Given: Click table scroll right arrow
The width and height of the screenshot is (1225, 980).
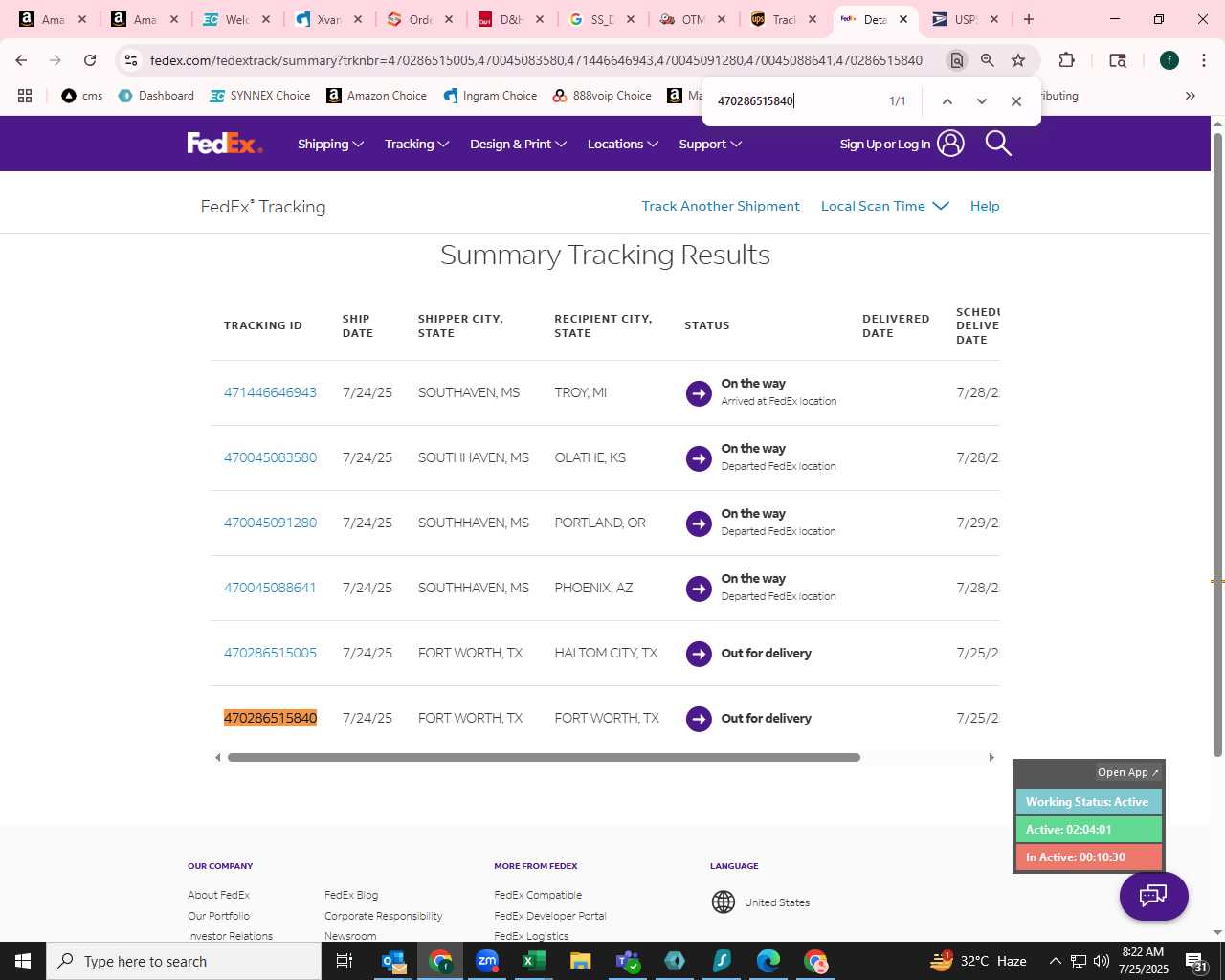Looking at the screenshot, I should pos(991,757).
